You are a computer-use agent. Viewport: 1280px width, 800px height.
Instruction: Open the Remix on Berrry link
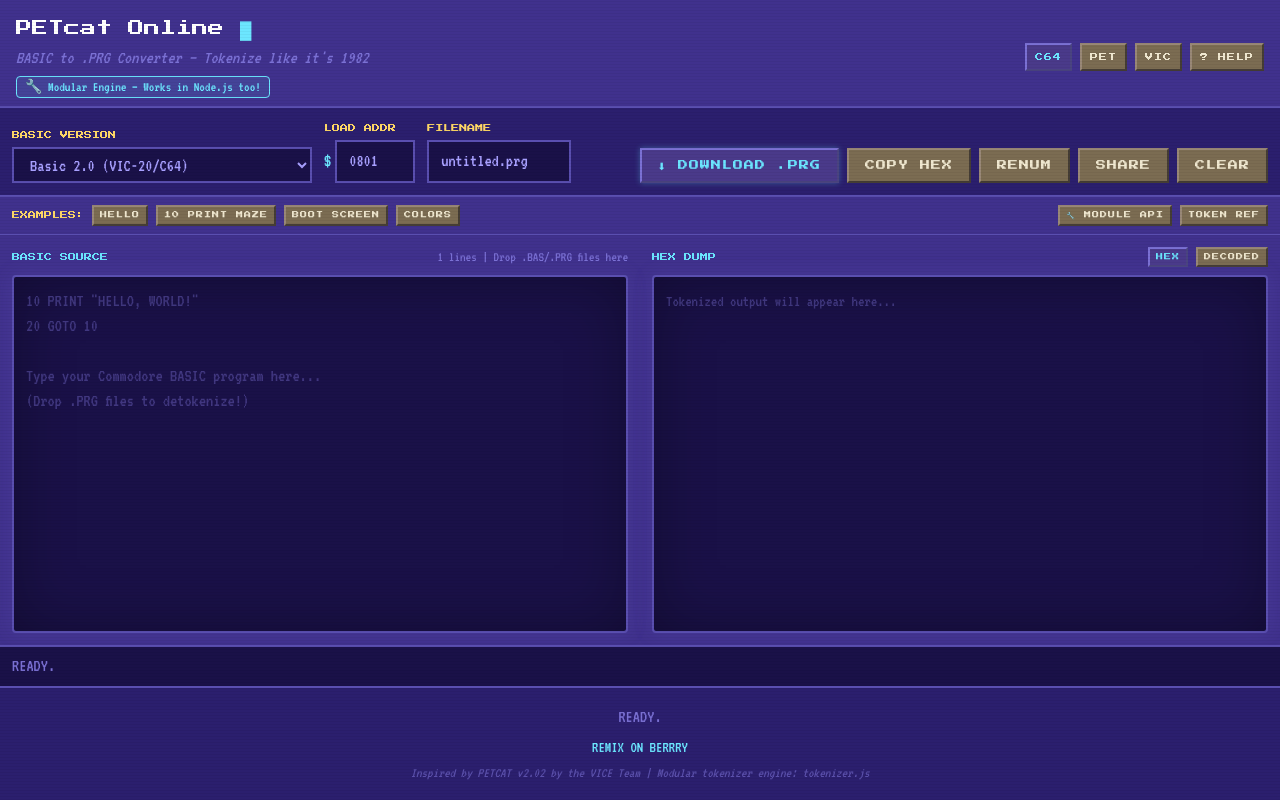640,748
